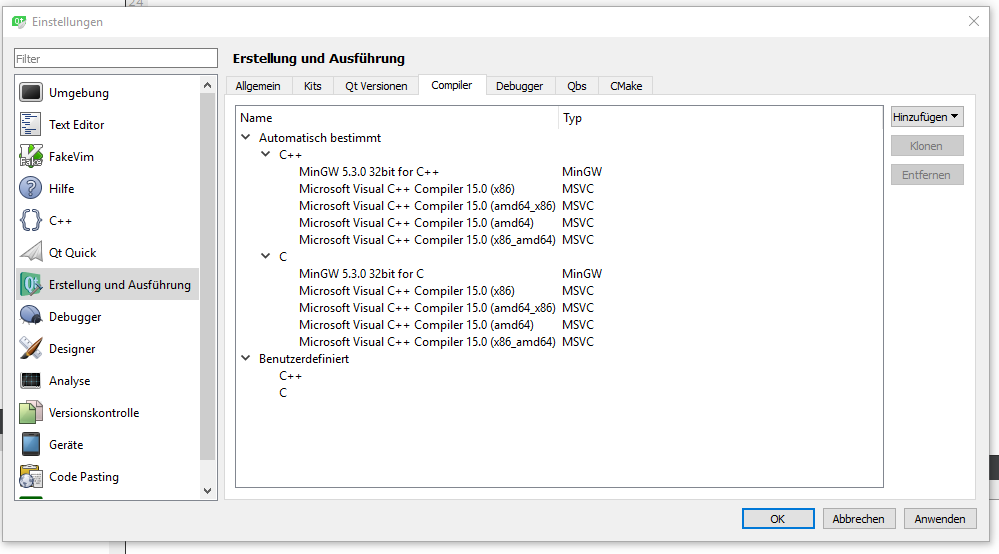This screenshot has height=554, width=999.
Task: Click Erstellung und Ausführung icon
Action: (31, 285)
